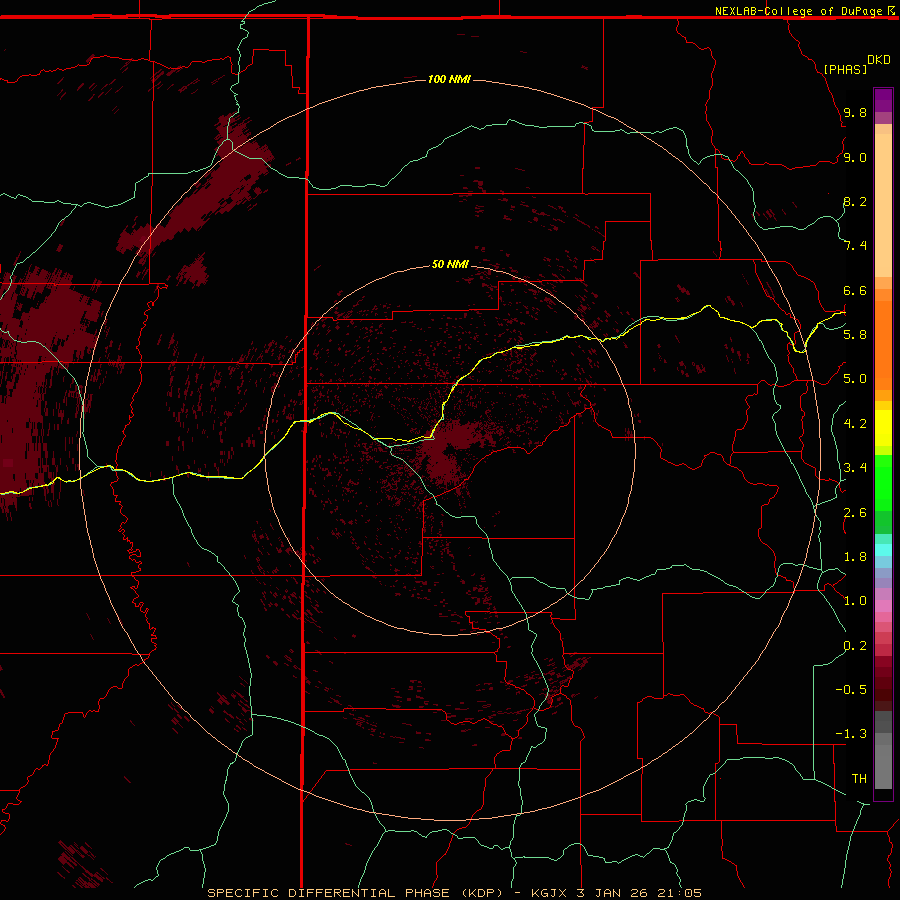This screenshot has height=900, width=900.
Task: Click the TH label at the scale bottom
Action: tap(859, 778)
